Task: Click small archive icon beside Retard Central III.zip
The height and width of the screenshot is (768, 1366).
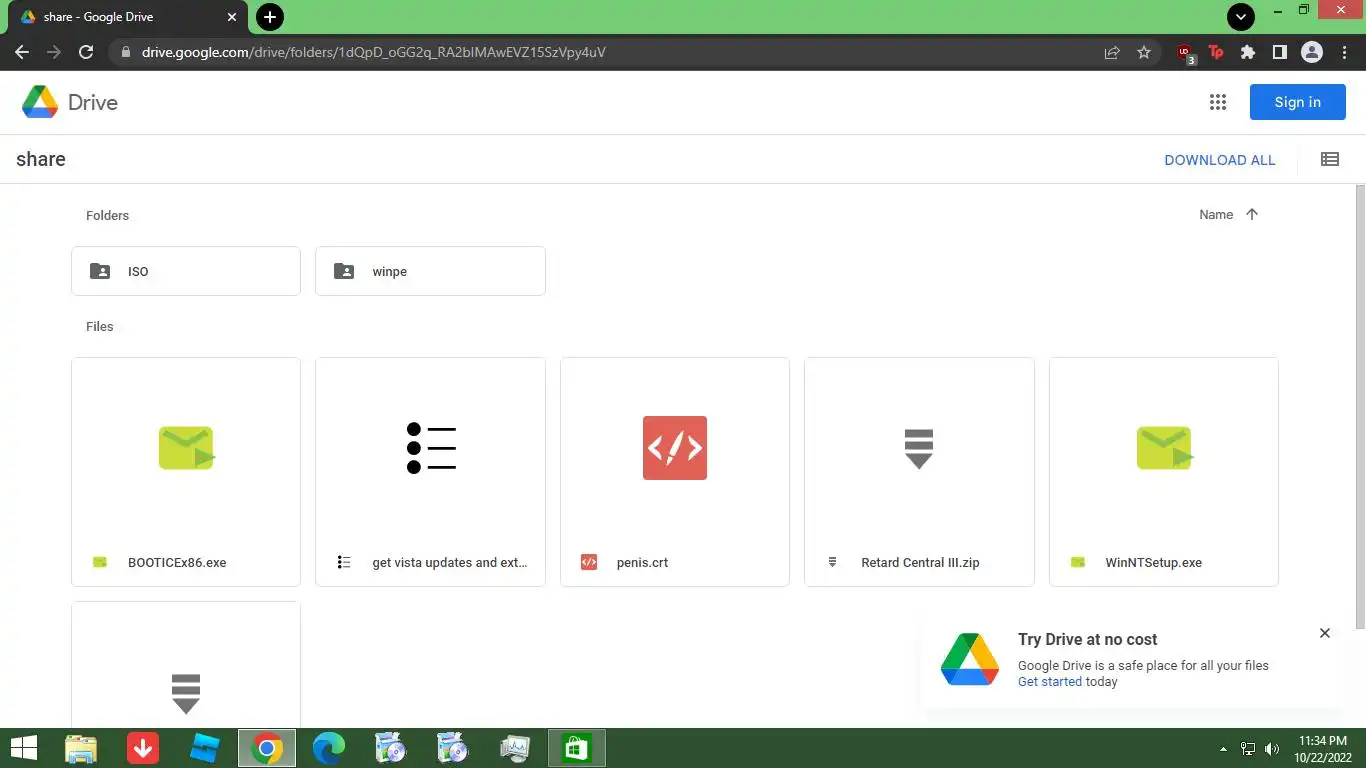Action: coord(832,562)
